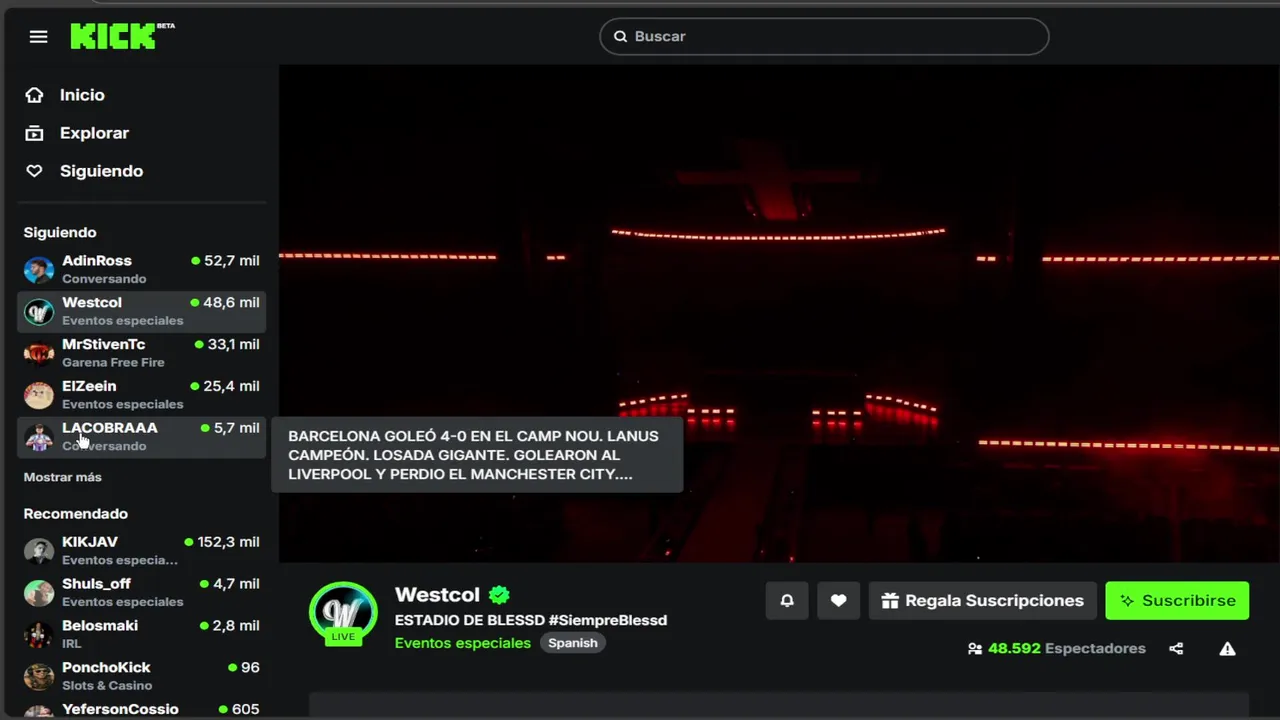Click the verified badge icon

[x=499, y=595]
